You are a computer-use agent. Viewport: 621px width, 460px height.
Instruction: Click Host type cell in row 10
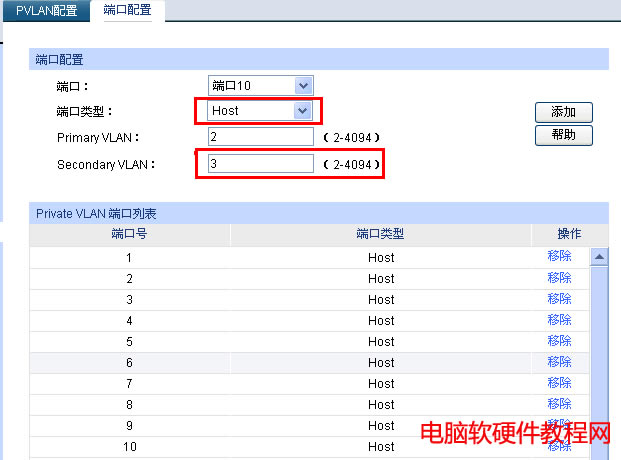click(381, 447)
